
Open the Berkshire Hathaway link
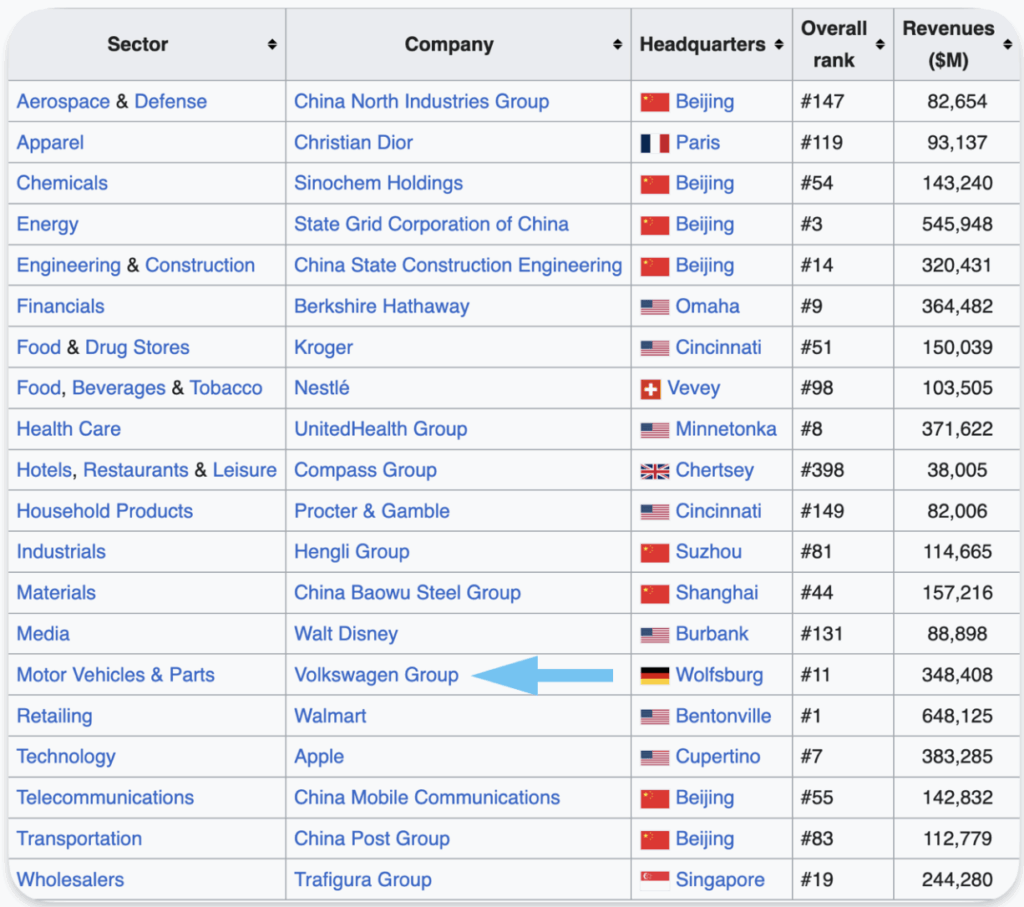click(381, 306)
